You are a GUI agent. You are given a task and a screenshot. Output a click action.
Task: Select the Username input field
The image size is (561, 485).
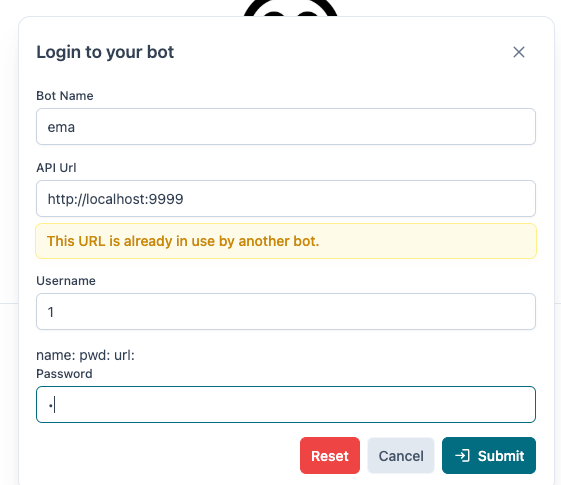coord(286,312)
